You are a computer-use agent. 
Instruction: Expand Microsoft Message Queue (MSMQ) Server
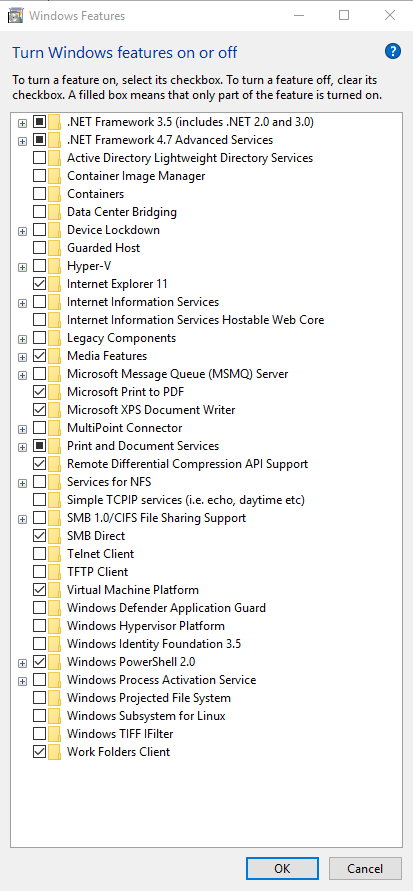(x=22, y=375)
